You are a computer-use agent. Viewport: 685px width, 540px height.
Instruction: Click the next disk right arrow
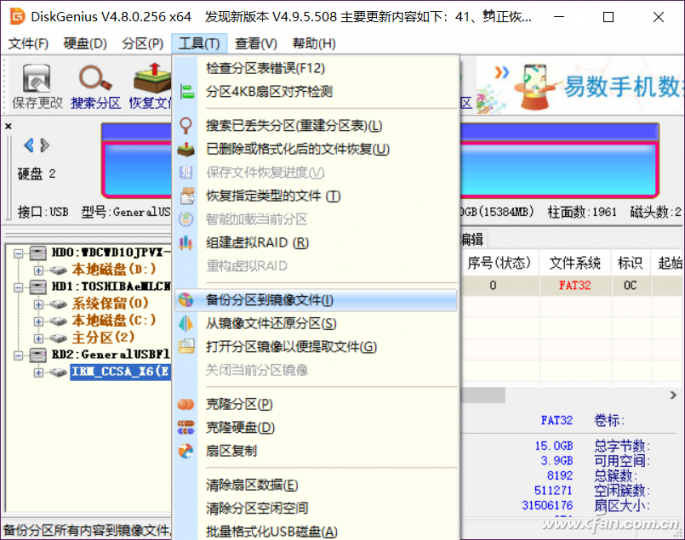(45, 145)
